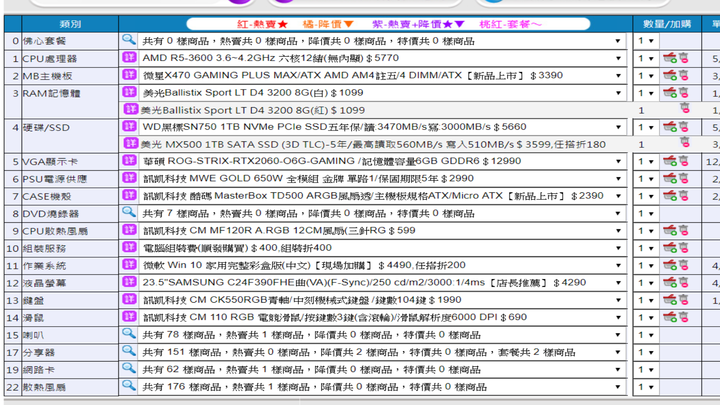Remove 滑鼠 item with red cart icon

point(684,317)
